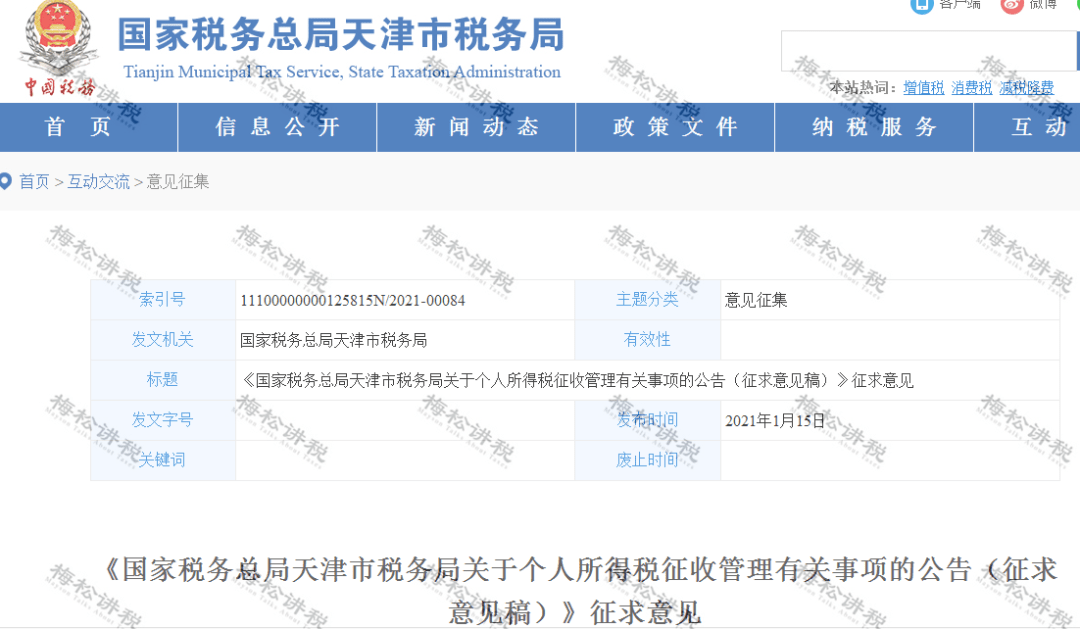Open the 微博 Weibo icon
This screenshot has width=1080, height=629.
[1012, 5]
